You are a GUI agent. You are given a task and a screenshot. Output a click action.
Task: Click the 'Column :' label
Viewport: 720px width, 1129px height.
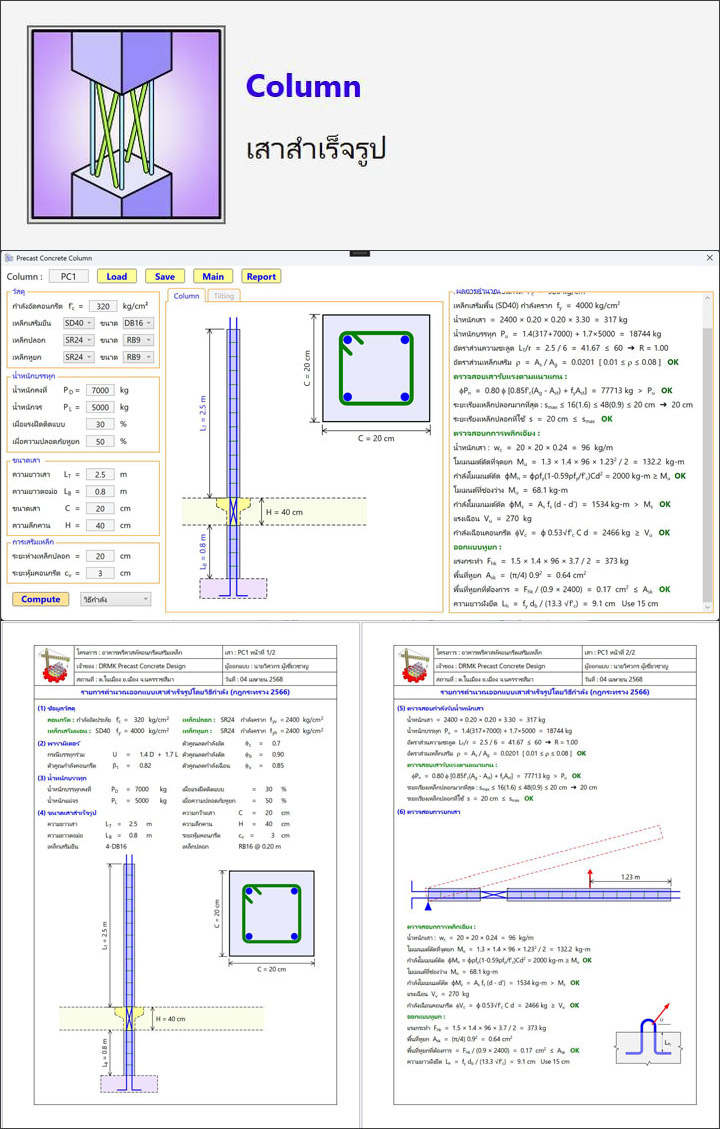pyautogui.click(x=26, y=276)
